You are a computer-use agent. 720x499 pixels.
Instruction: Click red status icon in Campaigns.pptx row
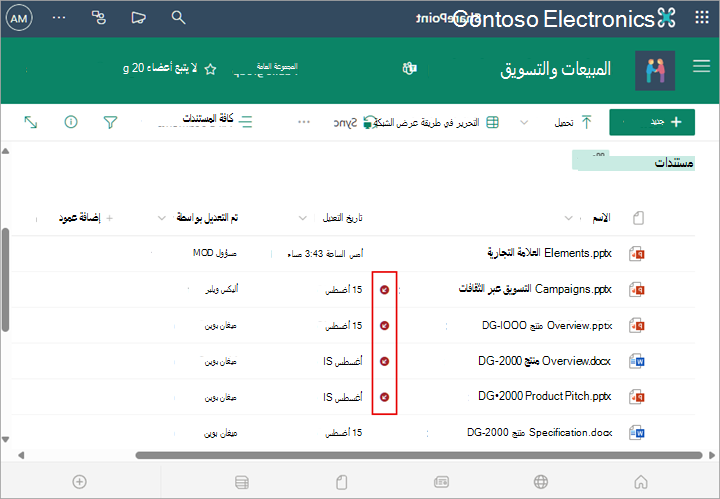[385, 290]
